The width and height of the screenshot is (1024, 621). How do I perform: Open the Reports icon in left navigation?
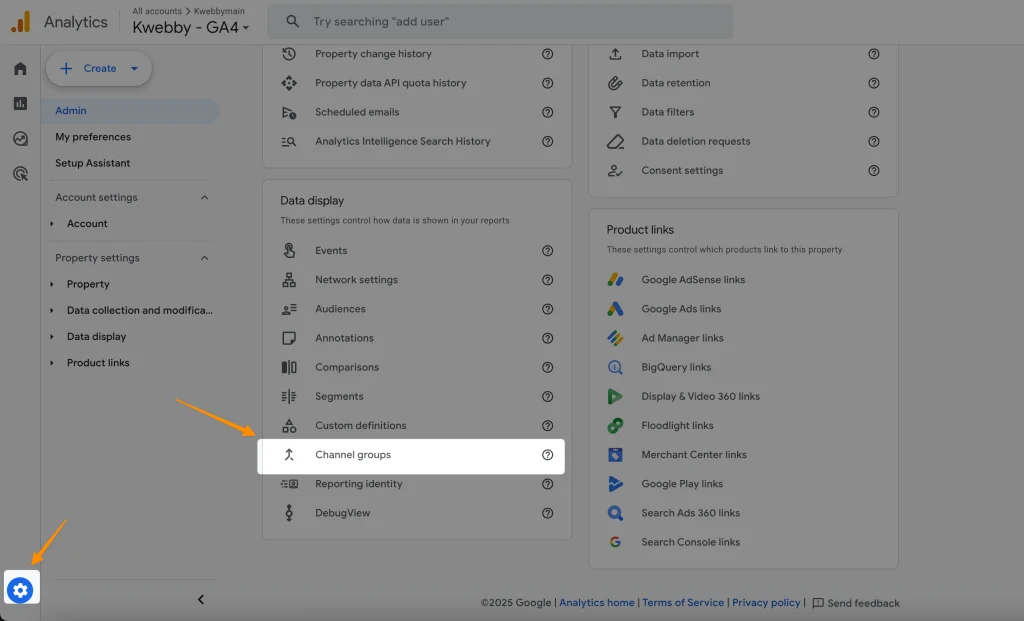20,103
